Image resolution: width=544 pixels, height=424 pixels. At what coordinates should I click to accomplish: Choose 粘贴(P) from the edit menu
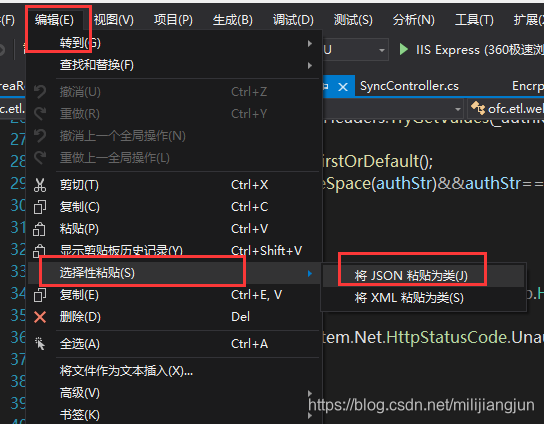[x=173, y=229]
